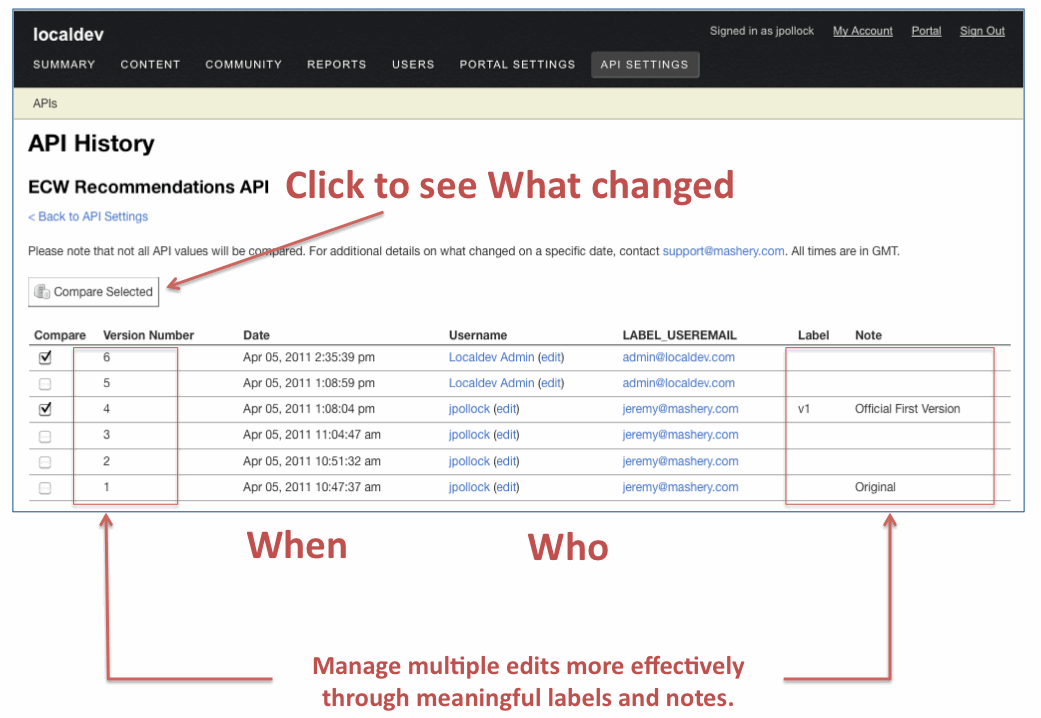
Task: Follow the Portal link in header
Action: click(x=926, y=31)
